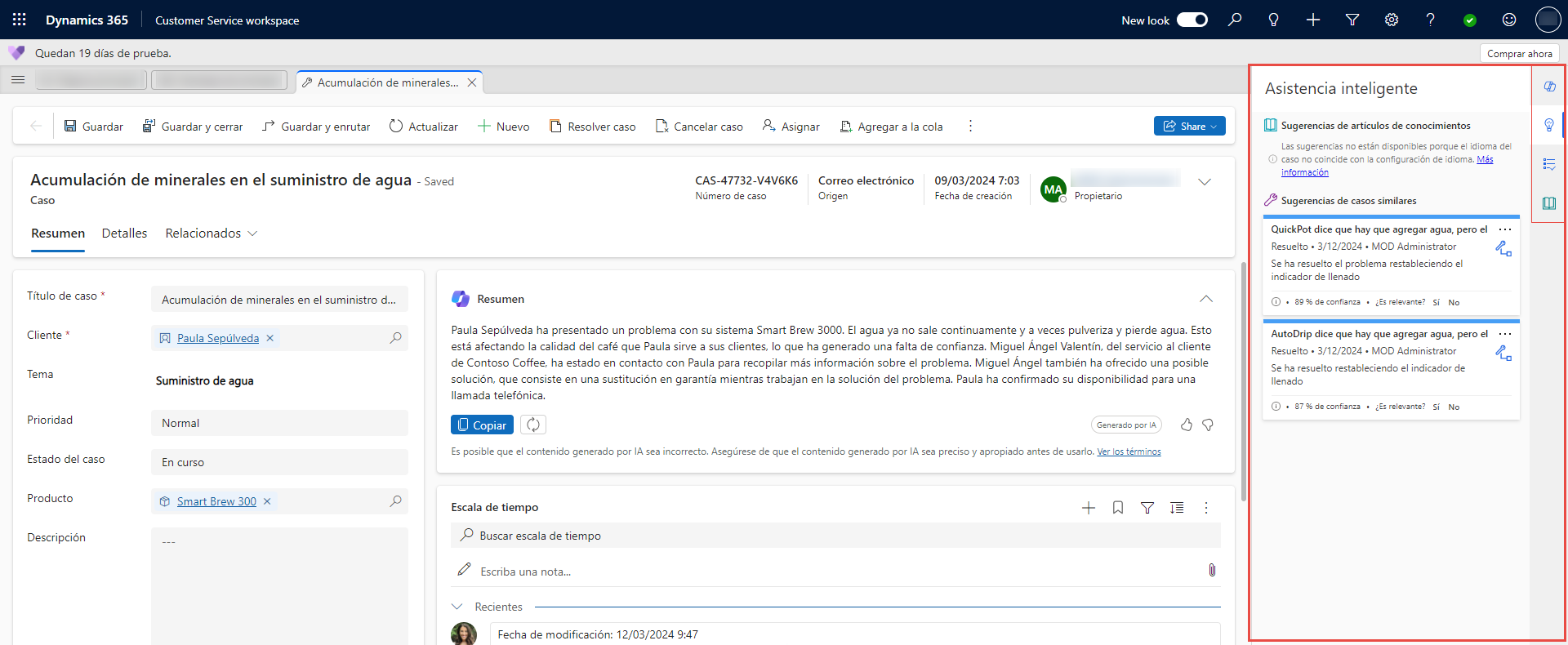
Task: Select the Acumulación de minerales session tab
Action: 388,82
